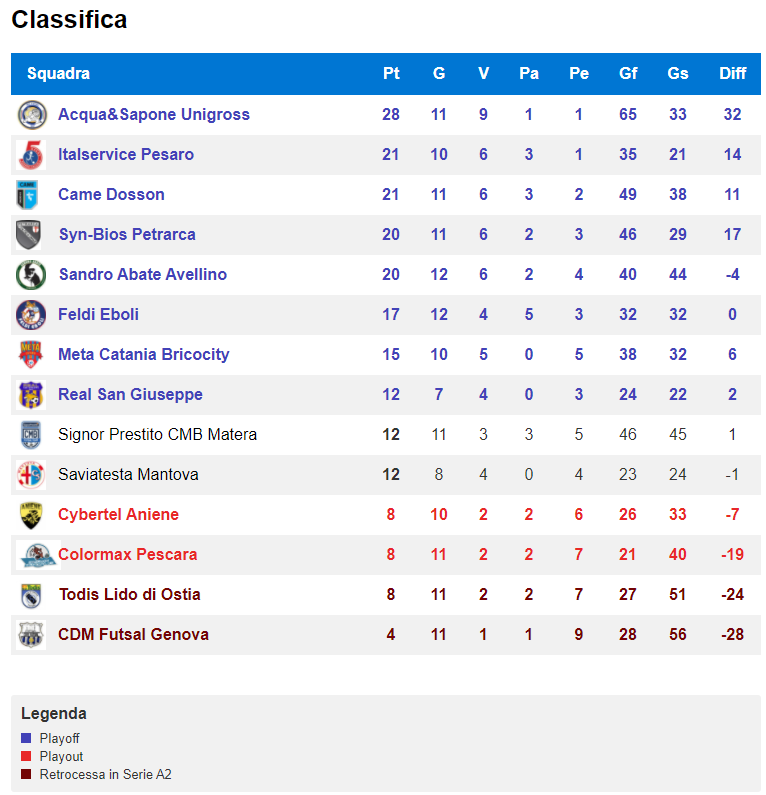This screenshot has width=766, height=795.
Task: Click the Pt column header
Action: tap(391, 74)
